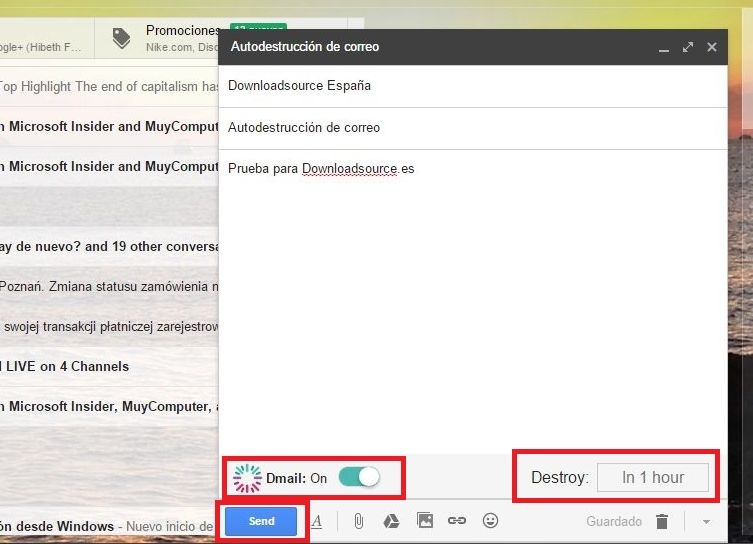Open text formatting options (underlined A icon)
Image resolution: width=753 pixels, height=544 pixels.
coord(316,521)
